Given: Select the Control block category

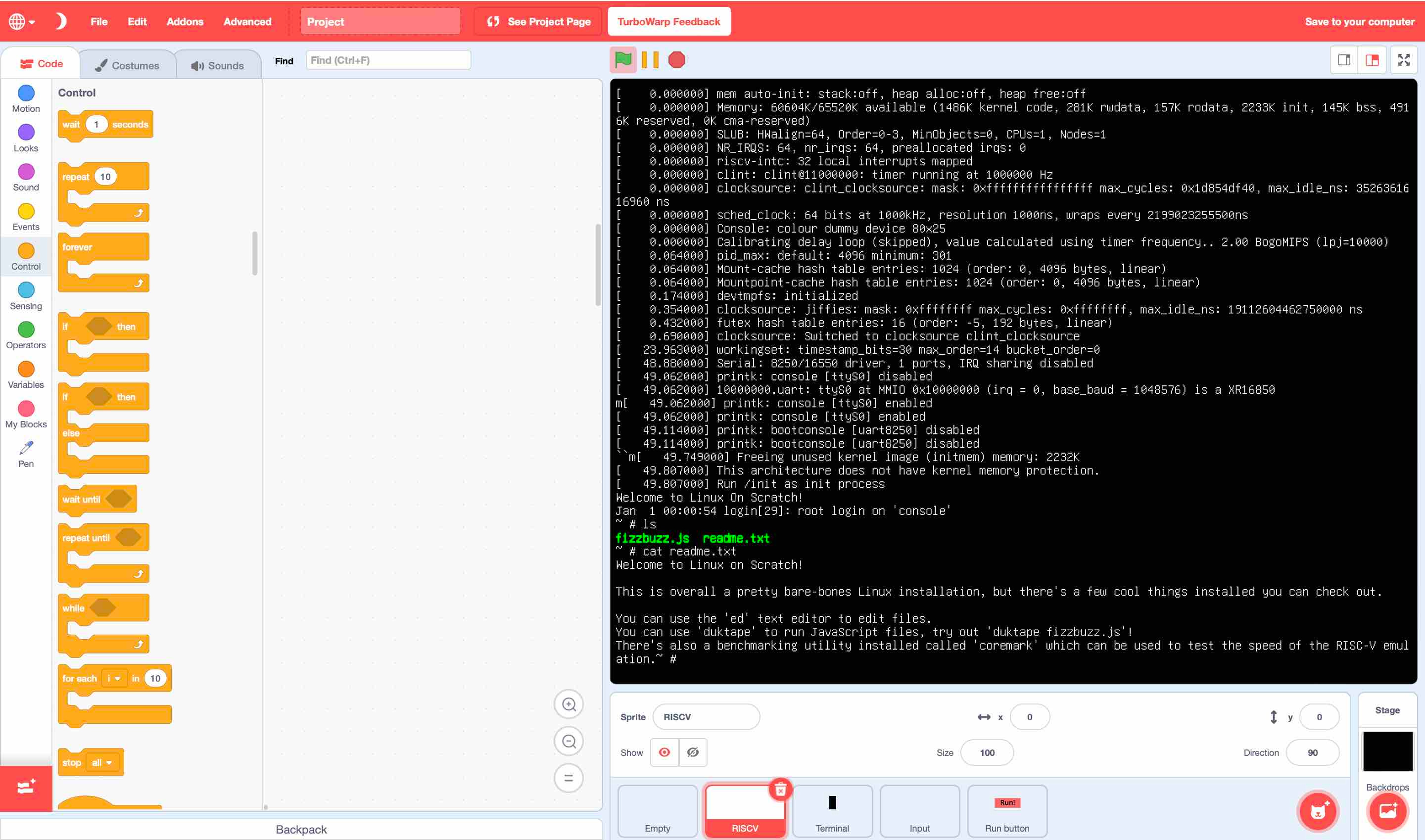Looking at the screenshot, I should tap(26, 257).
